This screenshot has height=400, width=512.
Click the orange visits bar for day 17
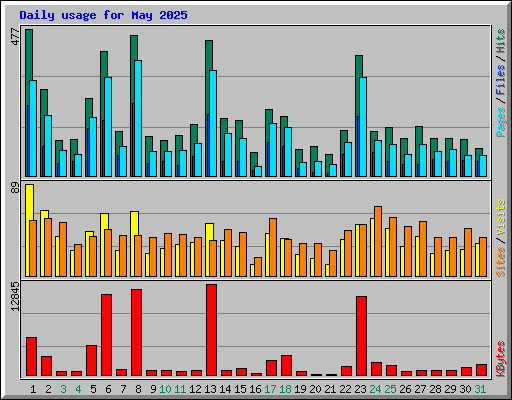click(273, 247)
